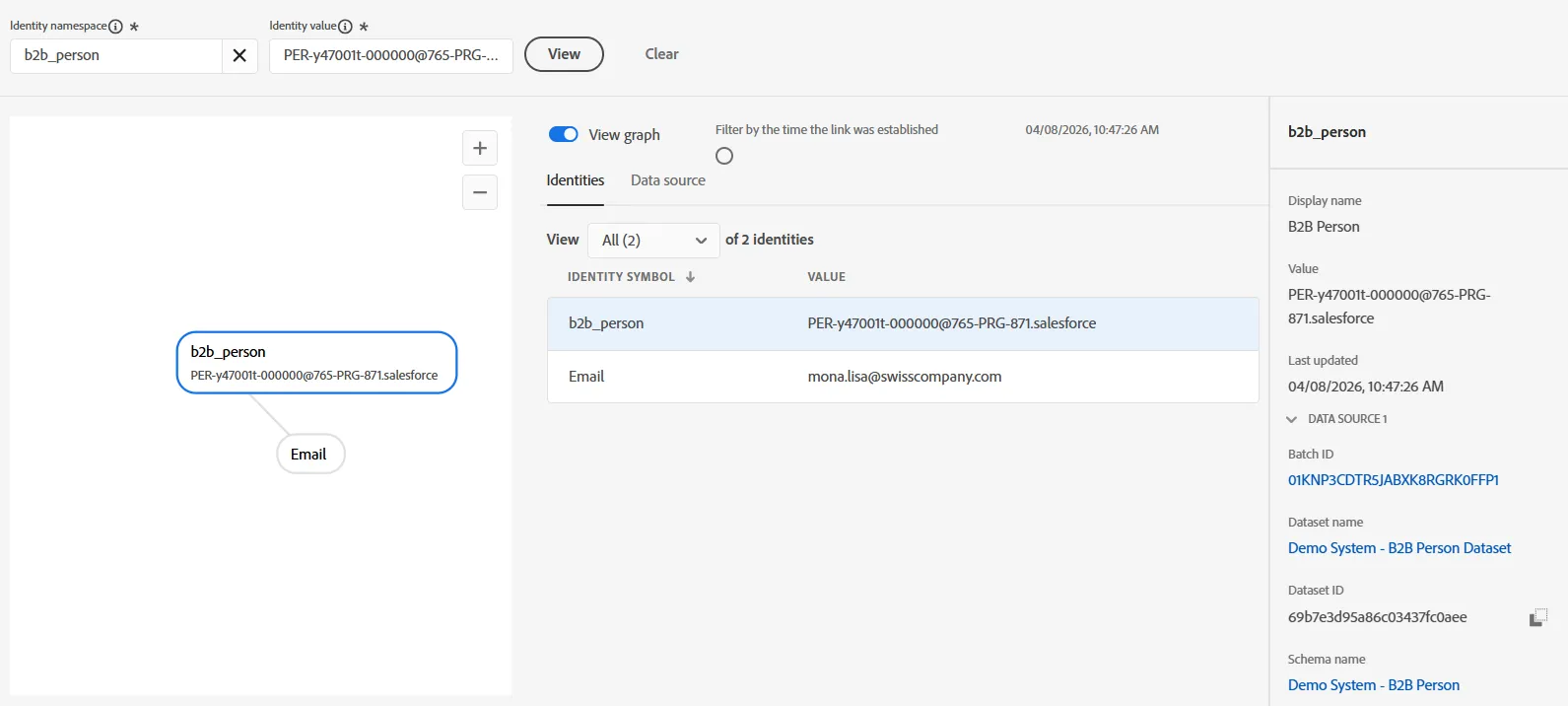Collapse the Data Source 1 section
The width and height of the screenshot is (1568, 706).
1292,419
